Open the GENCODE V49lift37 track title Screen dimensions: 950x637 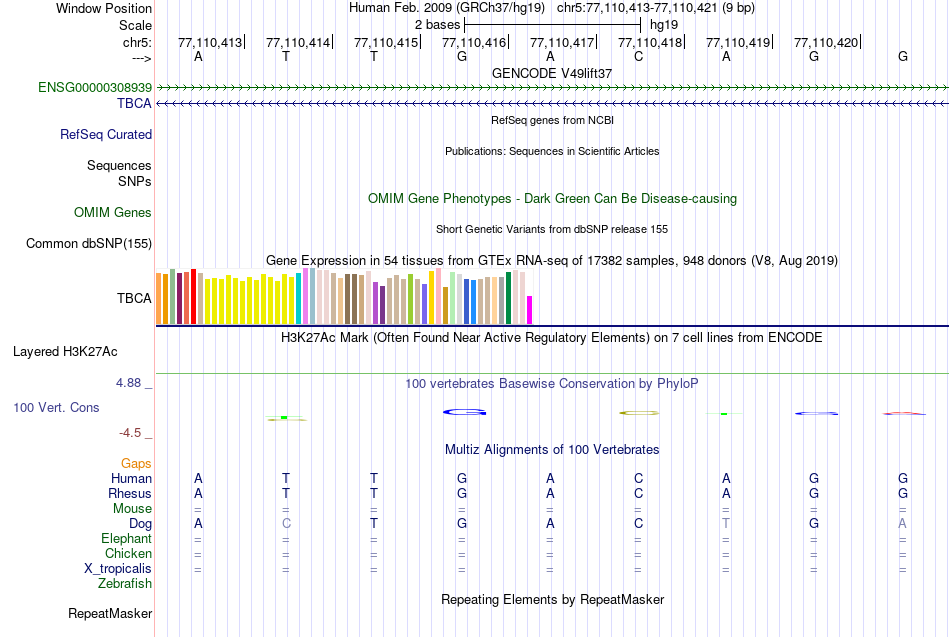[x=552, y=73]
